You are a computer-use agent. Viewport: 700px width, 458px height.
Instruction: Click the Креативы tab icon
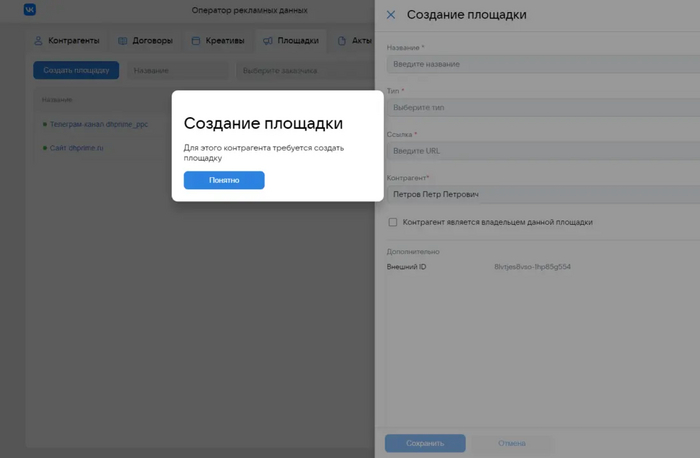click(x=196, y=41)
